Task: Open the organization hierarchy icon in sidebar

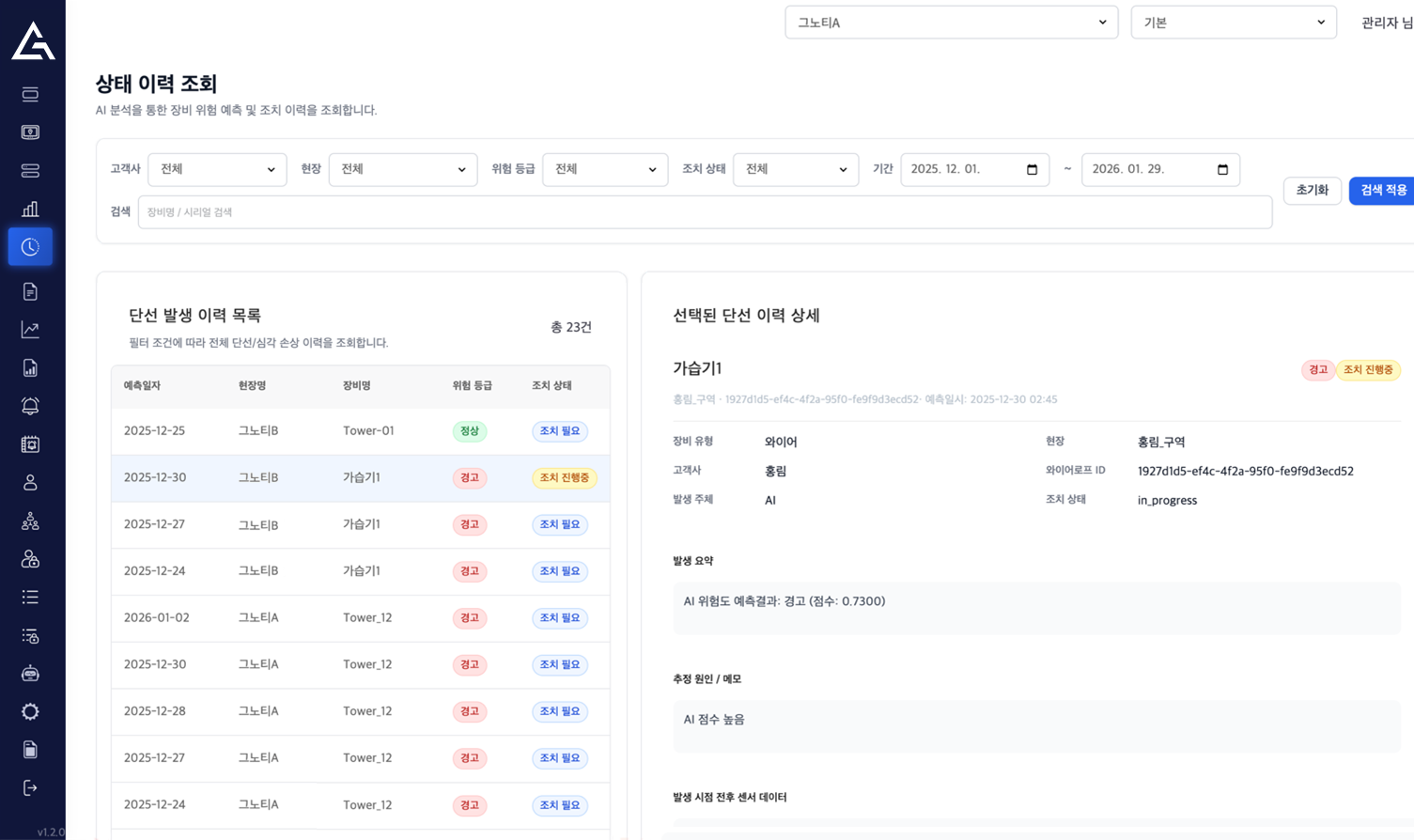Action: coord(30,521)
